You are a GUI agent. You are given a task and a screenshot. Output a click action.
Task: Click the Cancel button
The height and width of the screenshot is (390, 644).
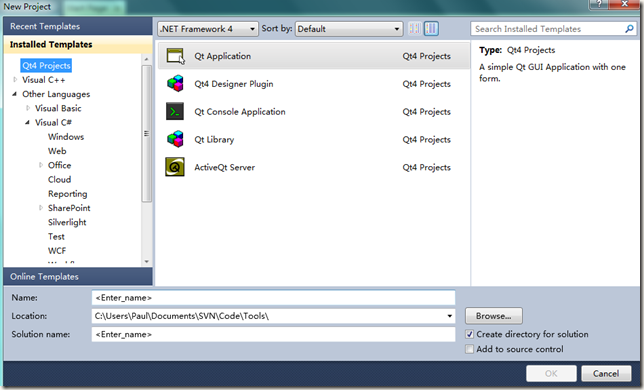click(606, 373)
